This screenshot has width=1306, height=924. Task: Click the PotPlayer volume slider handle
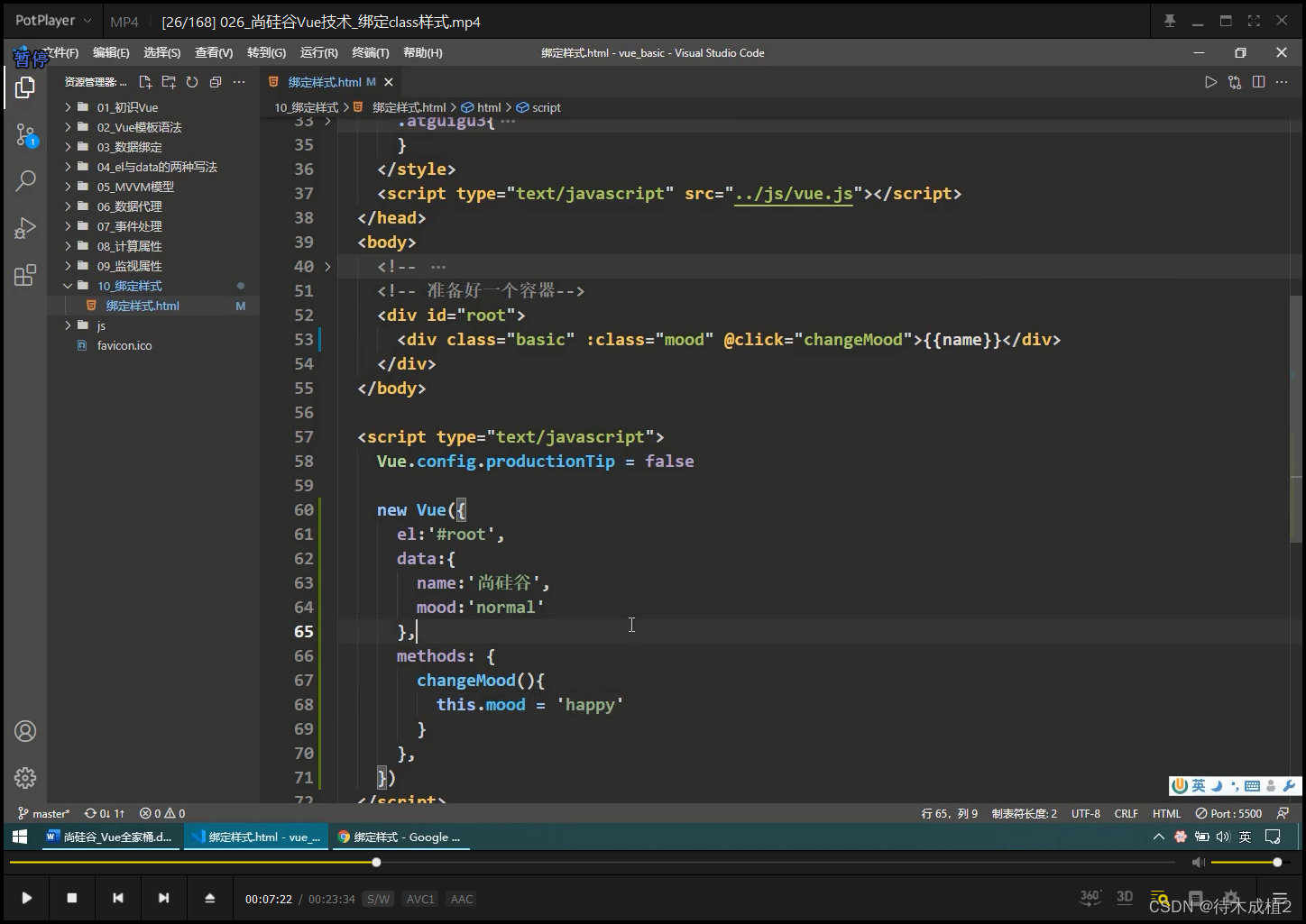(1277, 863)
